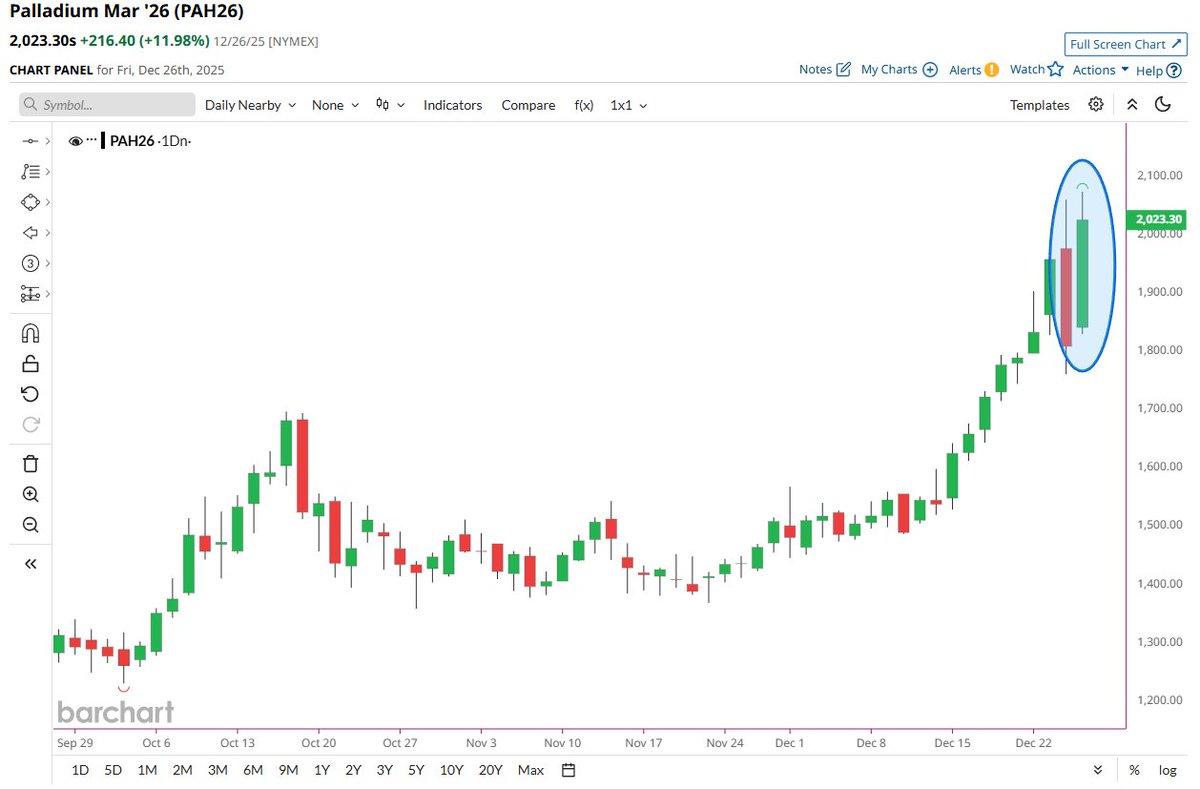Viewport: 1200px width, 789px height.
Task: Select the 3M time range
Action: click(x=217, y=770)
